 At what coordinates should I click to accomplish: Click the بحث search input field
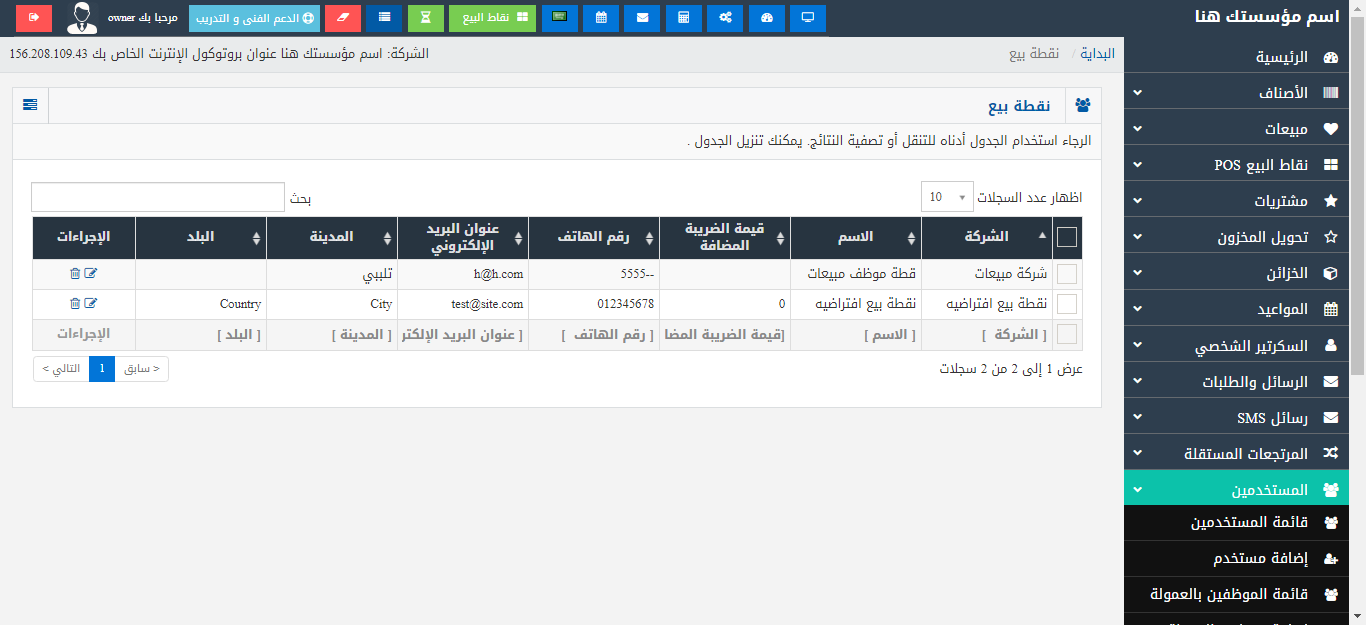[158, 197]
